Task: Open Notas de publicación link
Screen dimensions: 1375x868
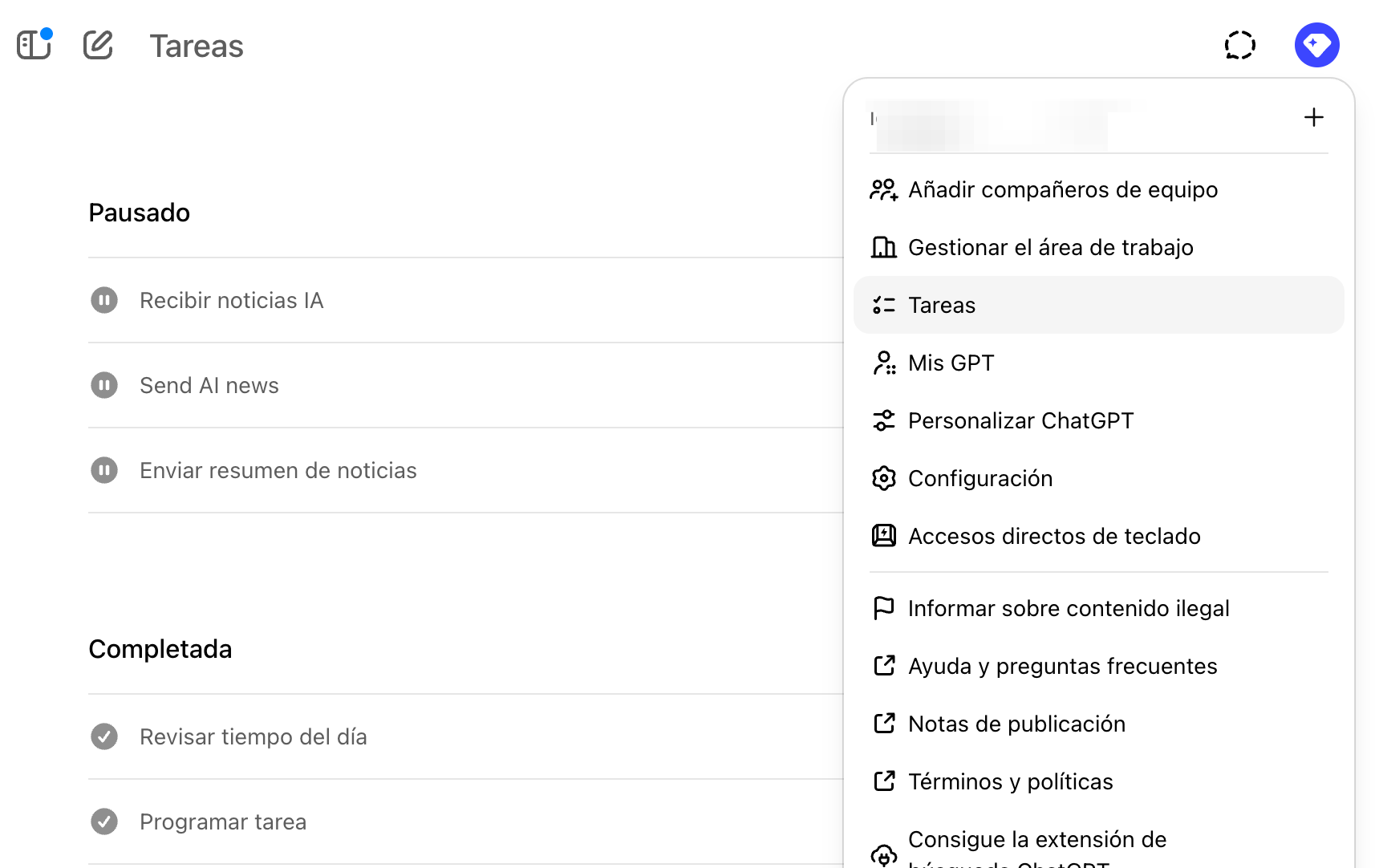Action: pos(1098,724)
